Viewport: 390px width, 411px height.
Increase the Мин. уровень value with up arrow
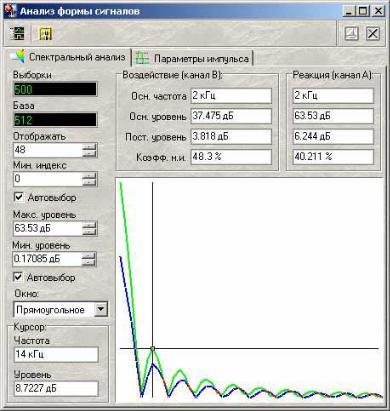click(89, 256)
